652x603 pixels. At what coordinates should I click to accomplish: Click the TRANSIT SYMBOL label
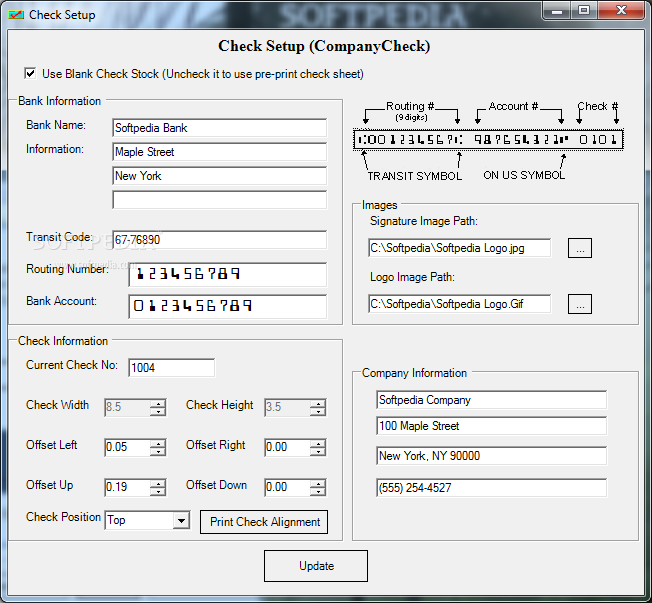pyautogui.click(x=415, y=176)
